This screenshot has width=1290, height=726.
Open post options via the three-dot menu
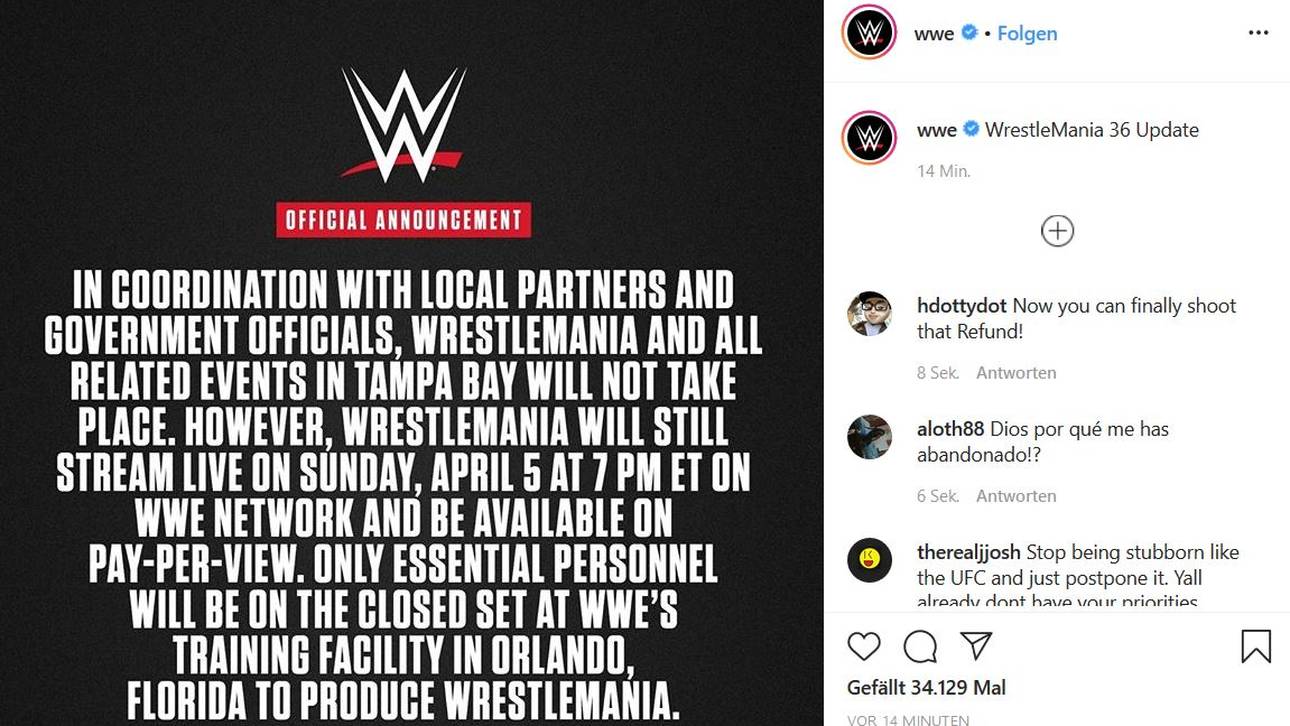(1256, 33)
